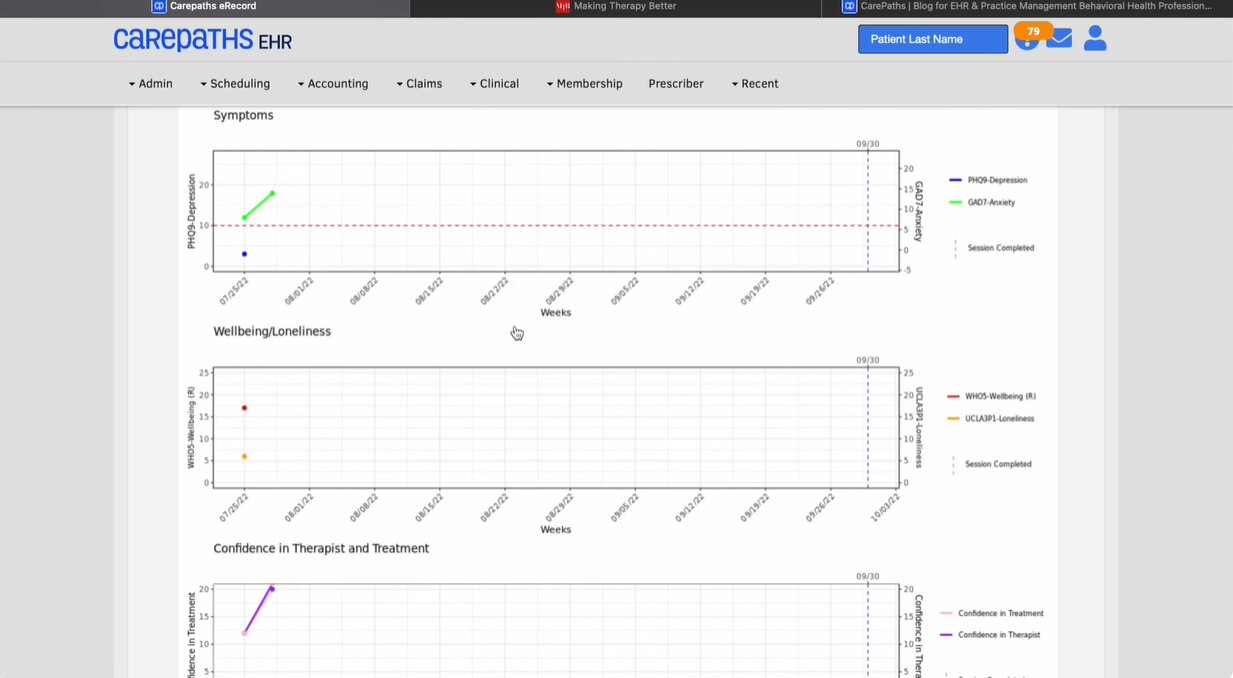1233x678 pixels.
Task: Open the Scheduling dropdown
Action: [235, 84]
